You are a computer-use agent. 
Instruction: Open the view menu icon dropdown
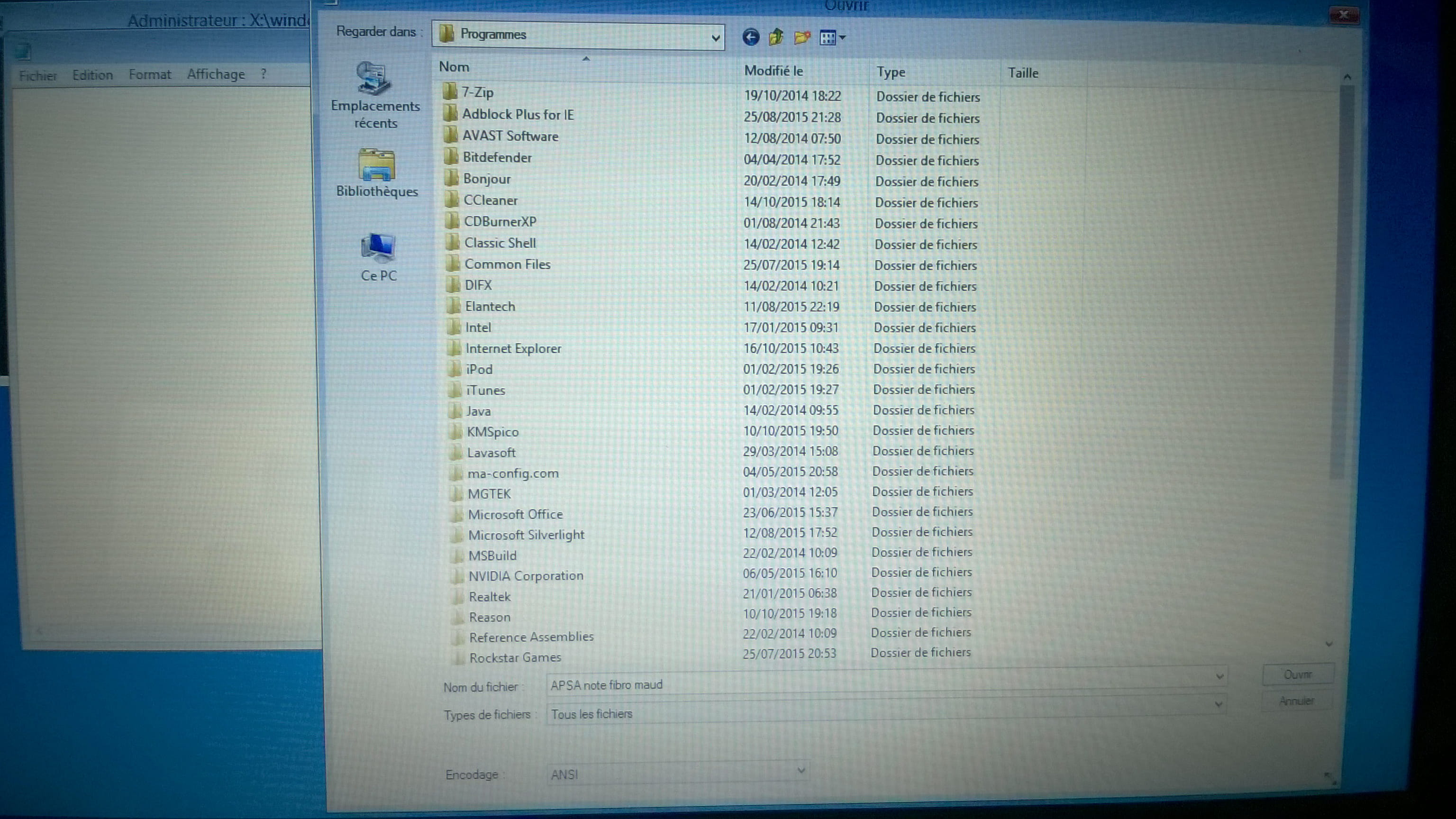coord(833,38)
